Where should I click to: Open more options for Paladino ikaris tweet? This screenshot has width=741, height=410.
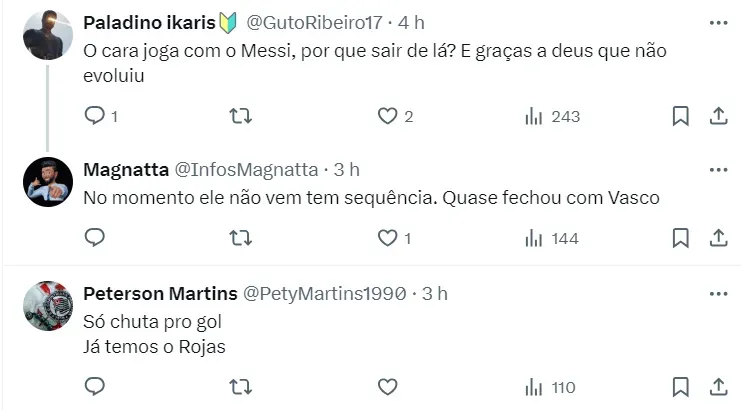tap(717, 22)
